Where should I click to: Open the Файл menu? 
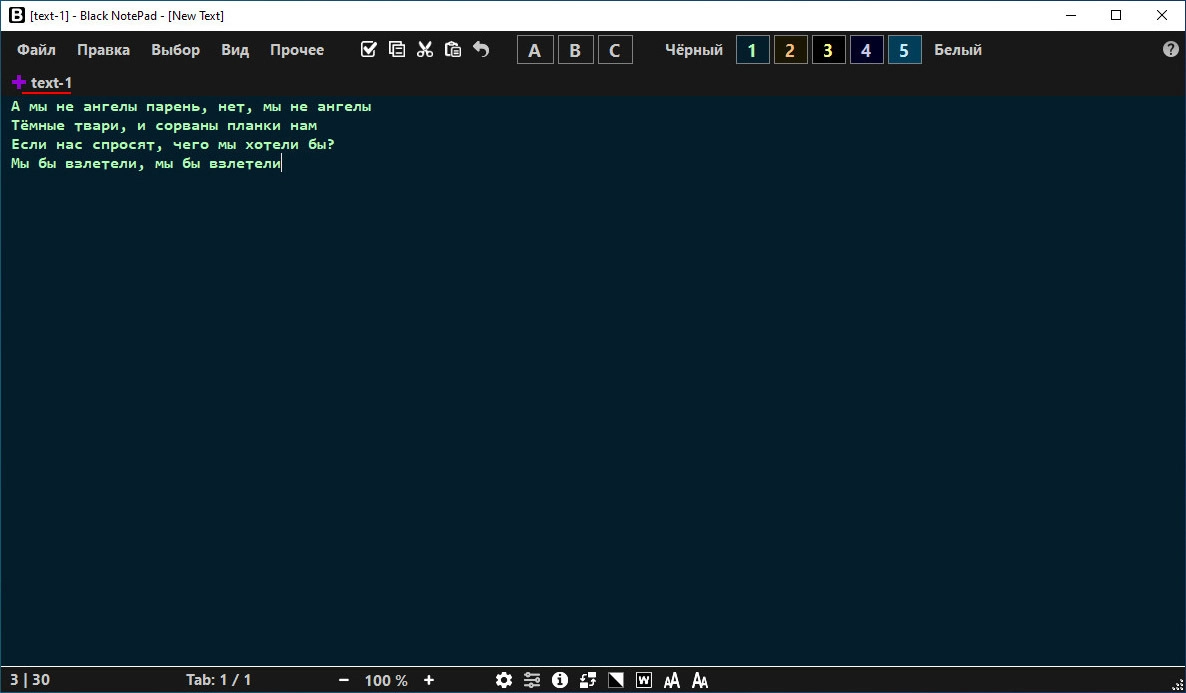tap(36, 50)
